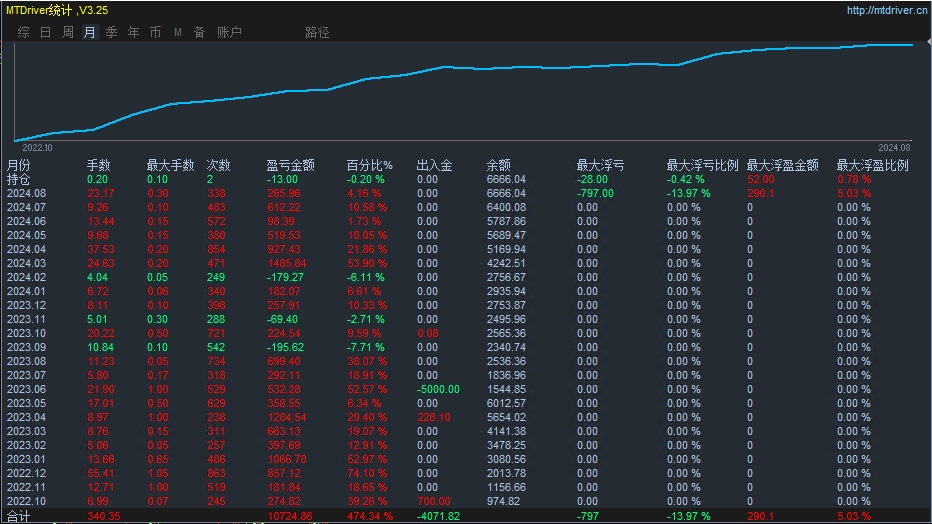Select the 2022.12 month row
Screen dimensions: 932x524
pyautogui.click(x=26, y=473)
